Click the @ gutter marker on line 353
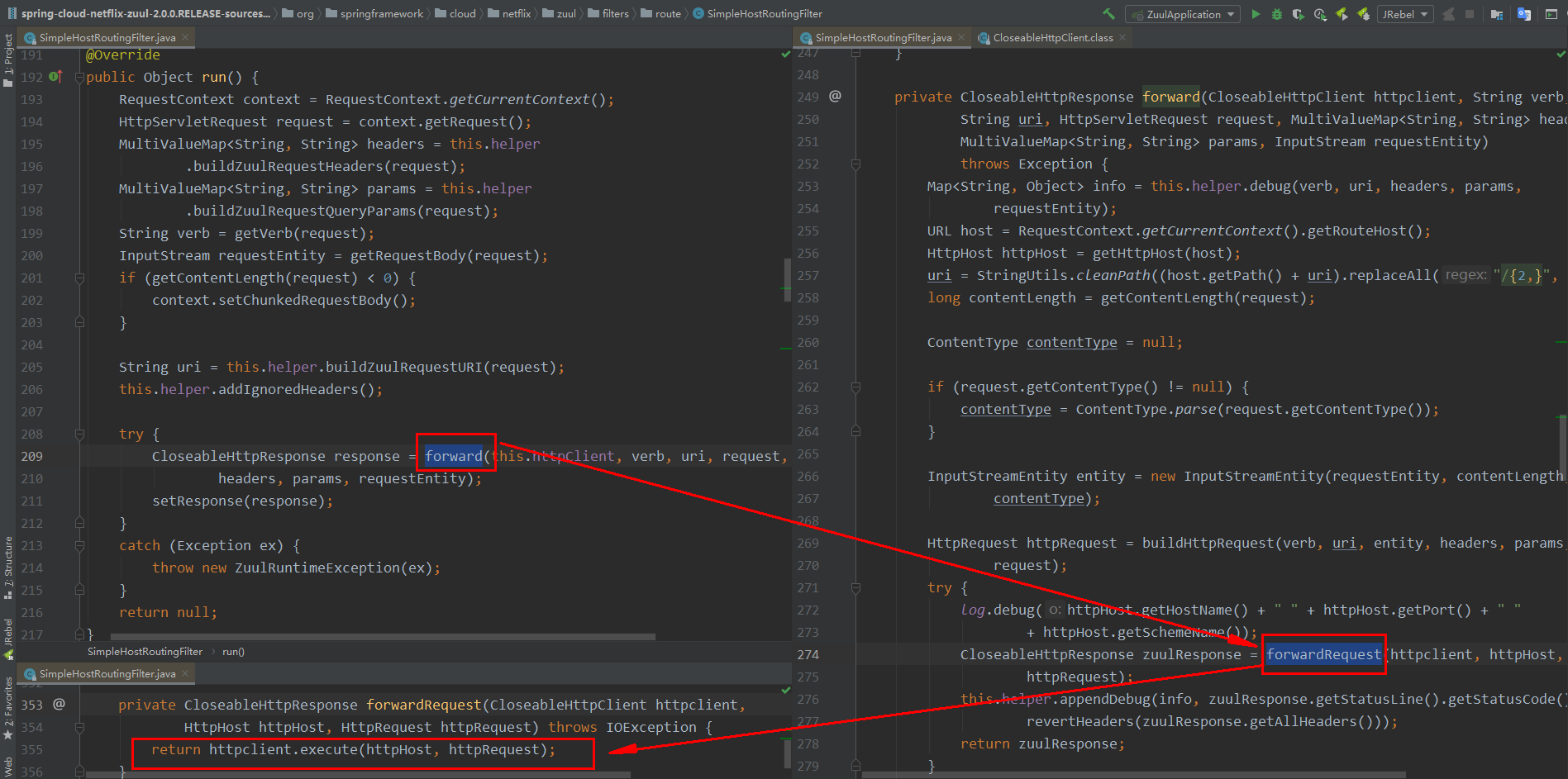 [60, 705]
